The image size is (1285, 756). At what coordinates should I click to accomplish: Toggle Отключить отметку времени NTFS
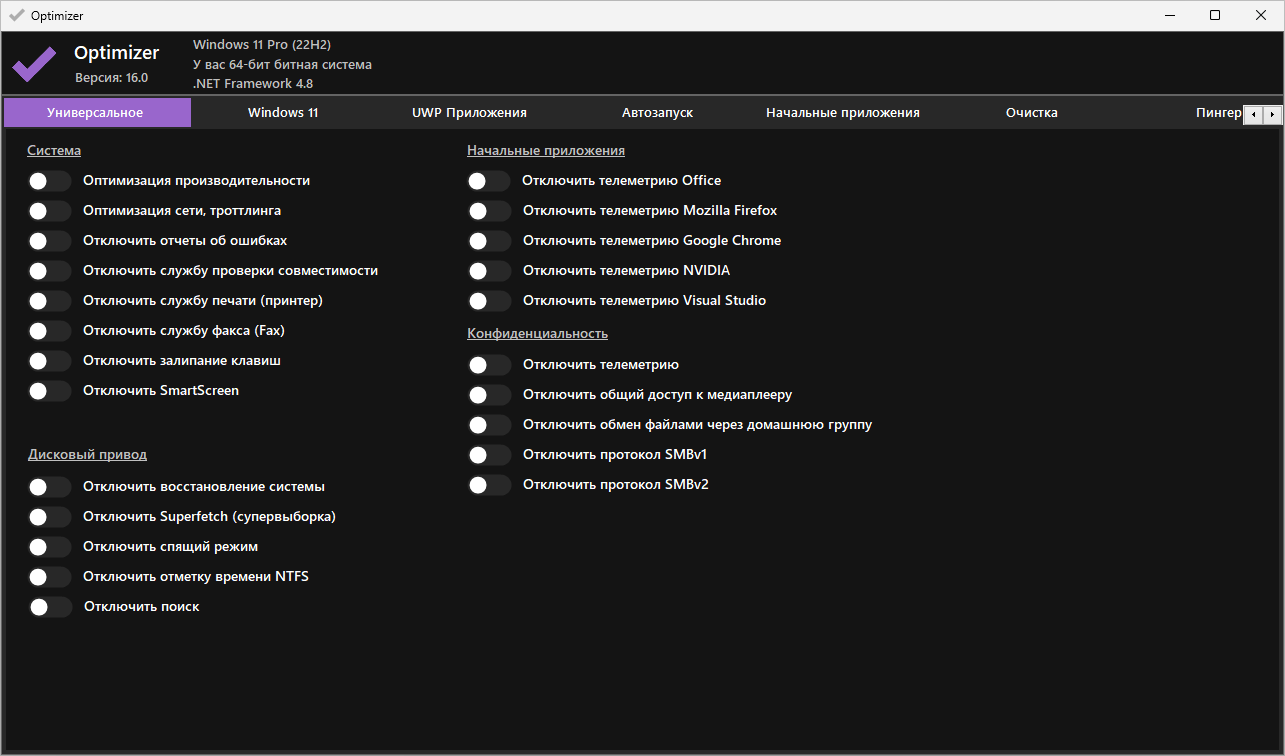tap(49, 577)
